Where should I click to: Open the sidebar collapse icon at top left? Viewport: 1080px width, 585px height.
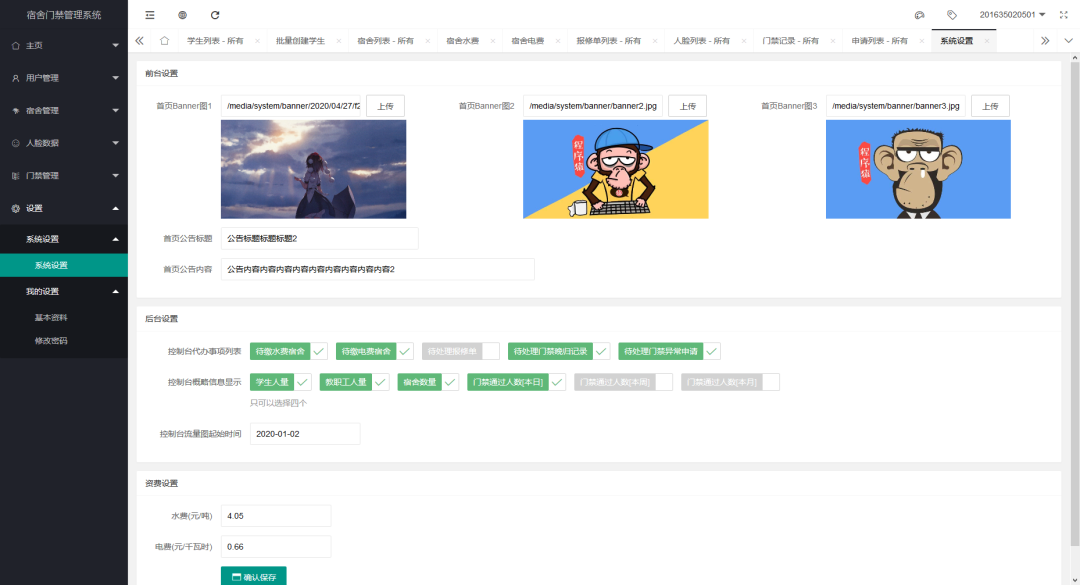(150, 15)
